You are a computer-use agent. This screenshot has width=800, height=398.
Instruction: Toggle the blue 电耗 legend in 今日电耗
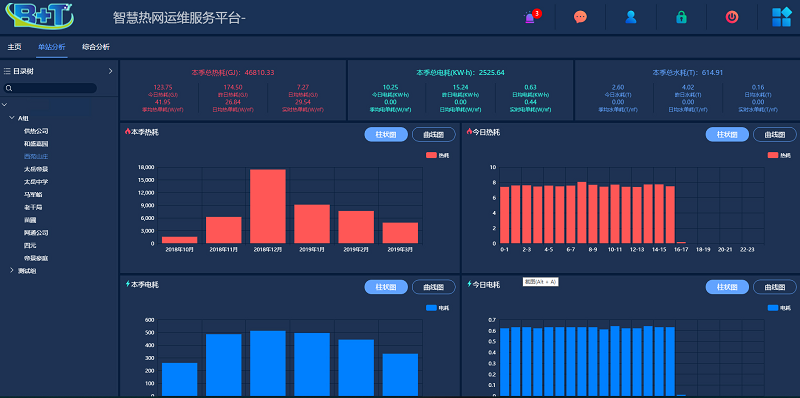tap(779, 308)
